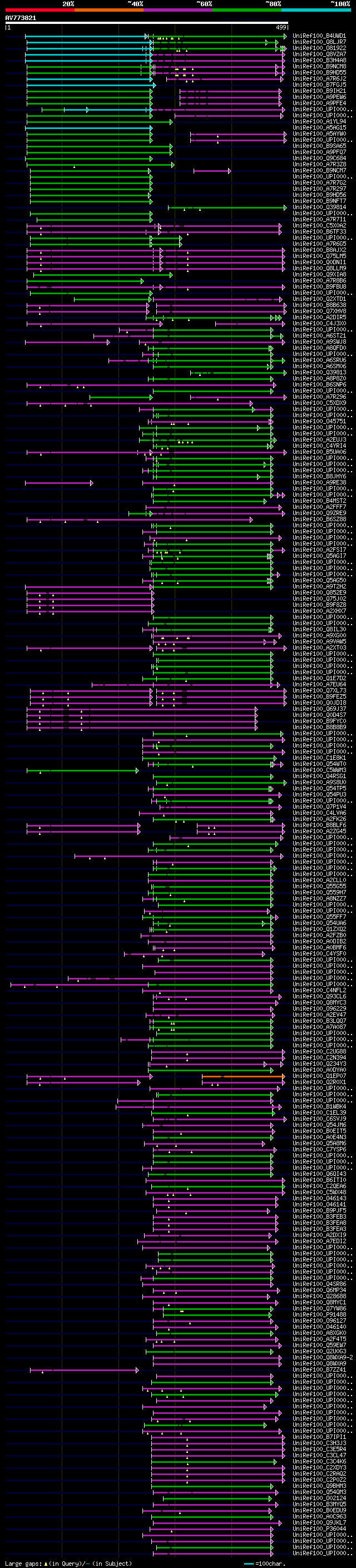Viewport: 356px width, 1568px height.
Task: Select the UniRef100_C4J3X0 label
Action: tap(319, 323)
